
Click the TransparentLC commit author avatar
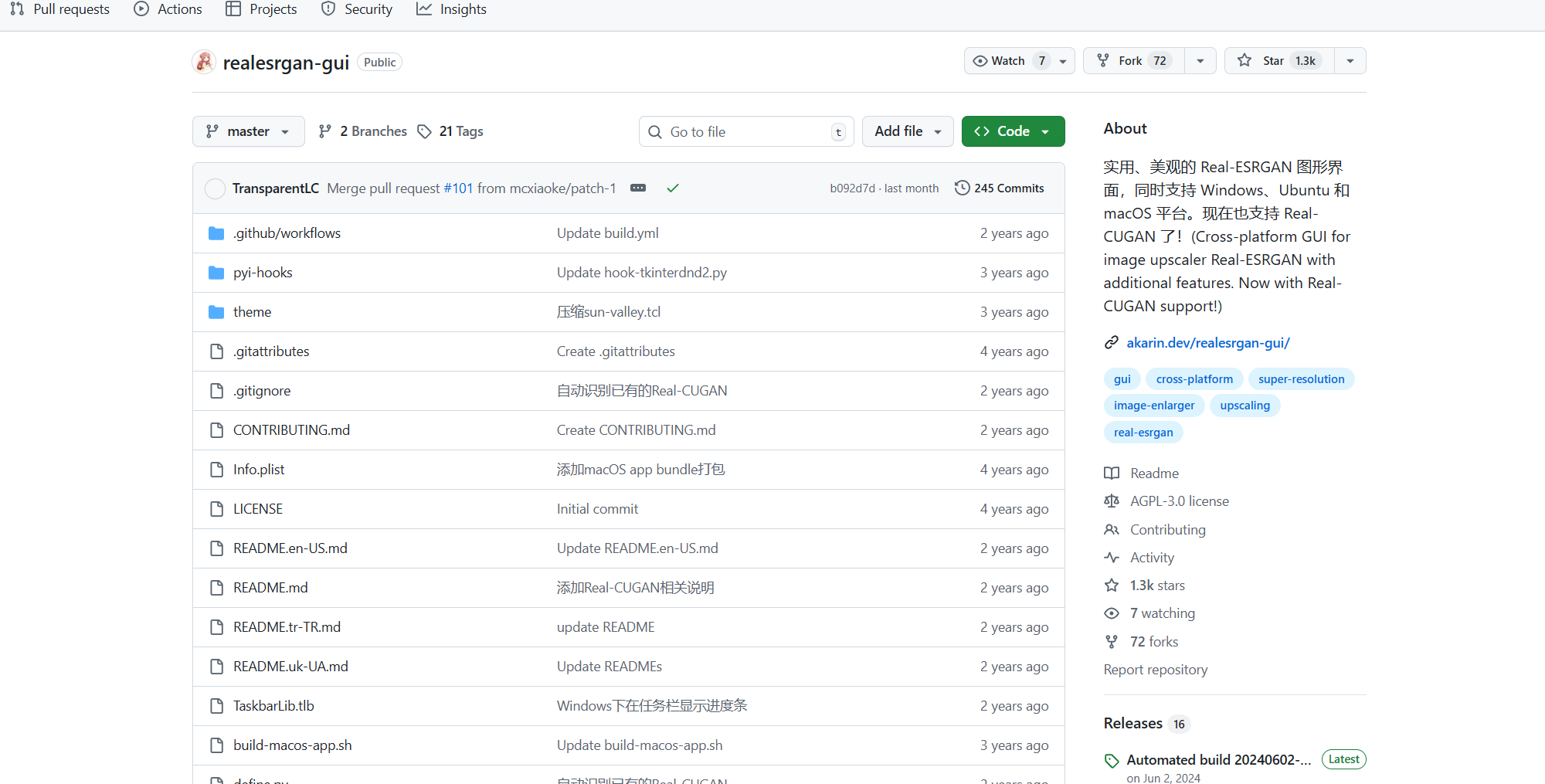click(x=215, y=188)
